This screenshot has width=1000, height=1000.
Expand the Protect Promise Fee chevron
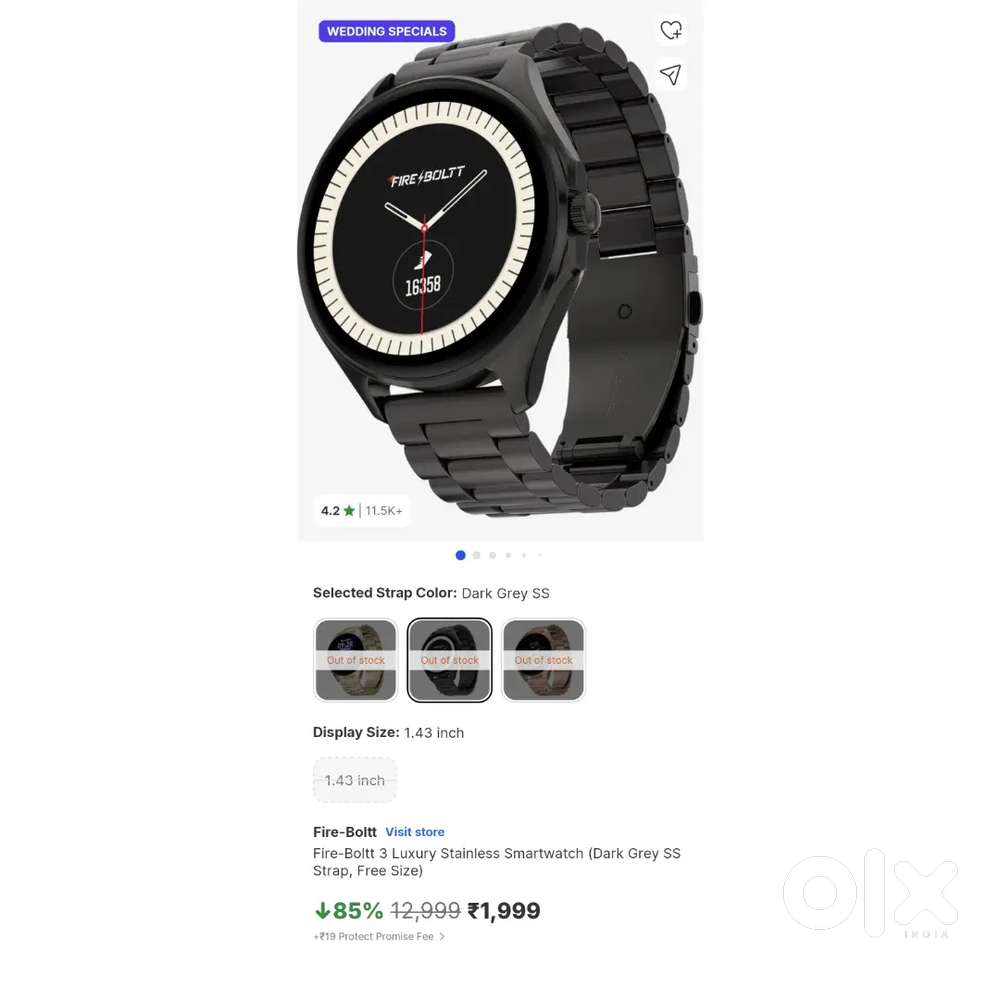[442, 936]
